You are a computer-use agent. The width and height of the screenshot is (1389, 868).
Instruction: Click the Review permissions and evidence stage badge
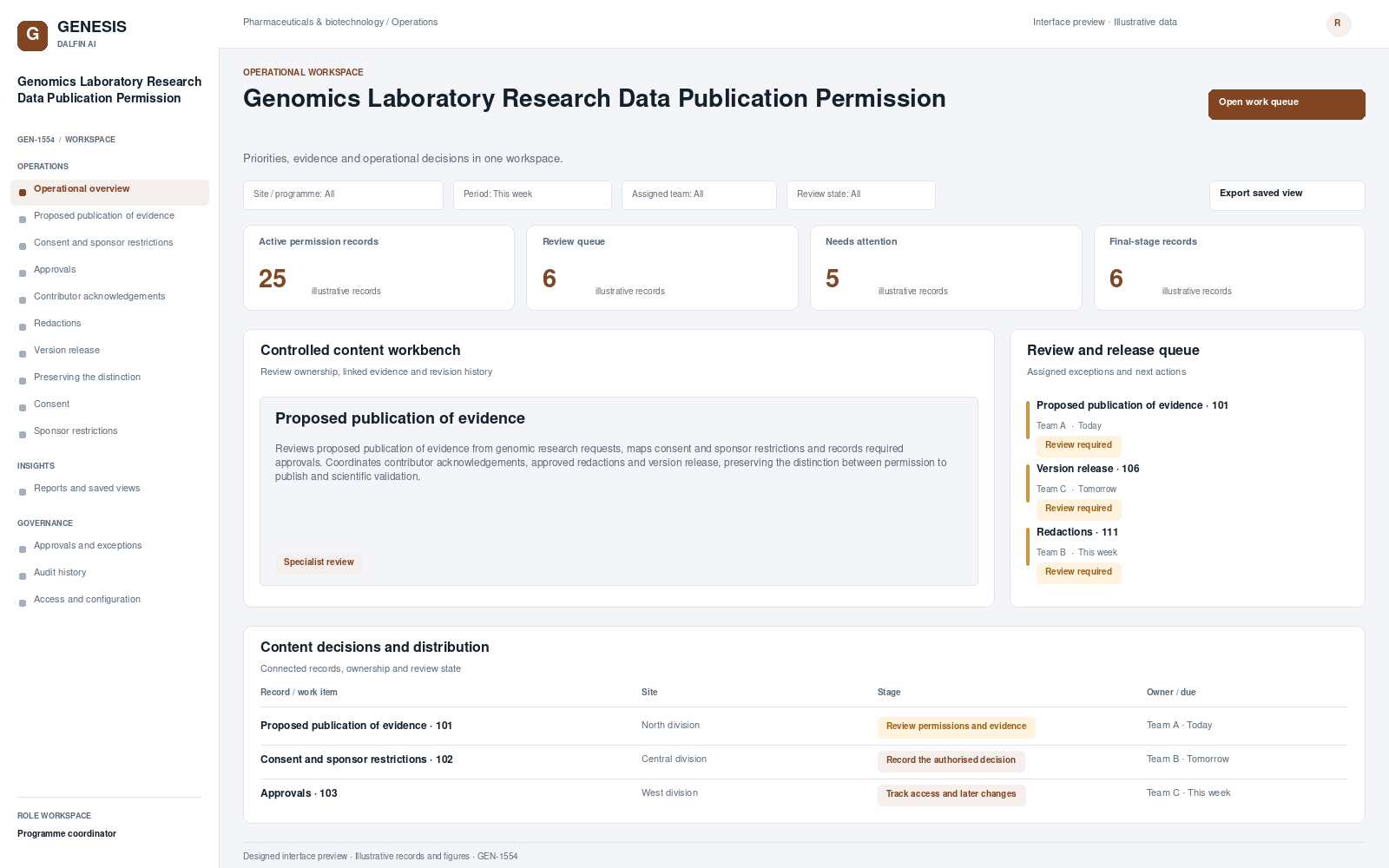(x=956, y=727)
